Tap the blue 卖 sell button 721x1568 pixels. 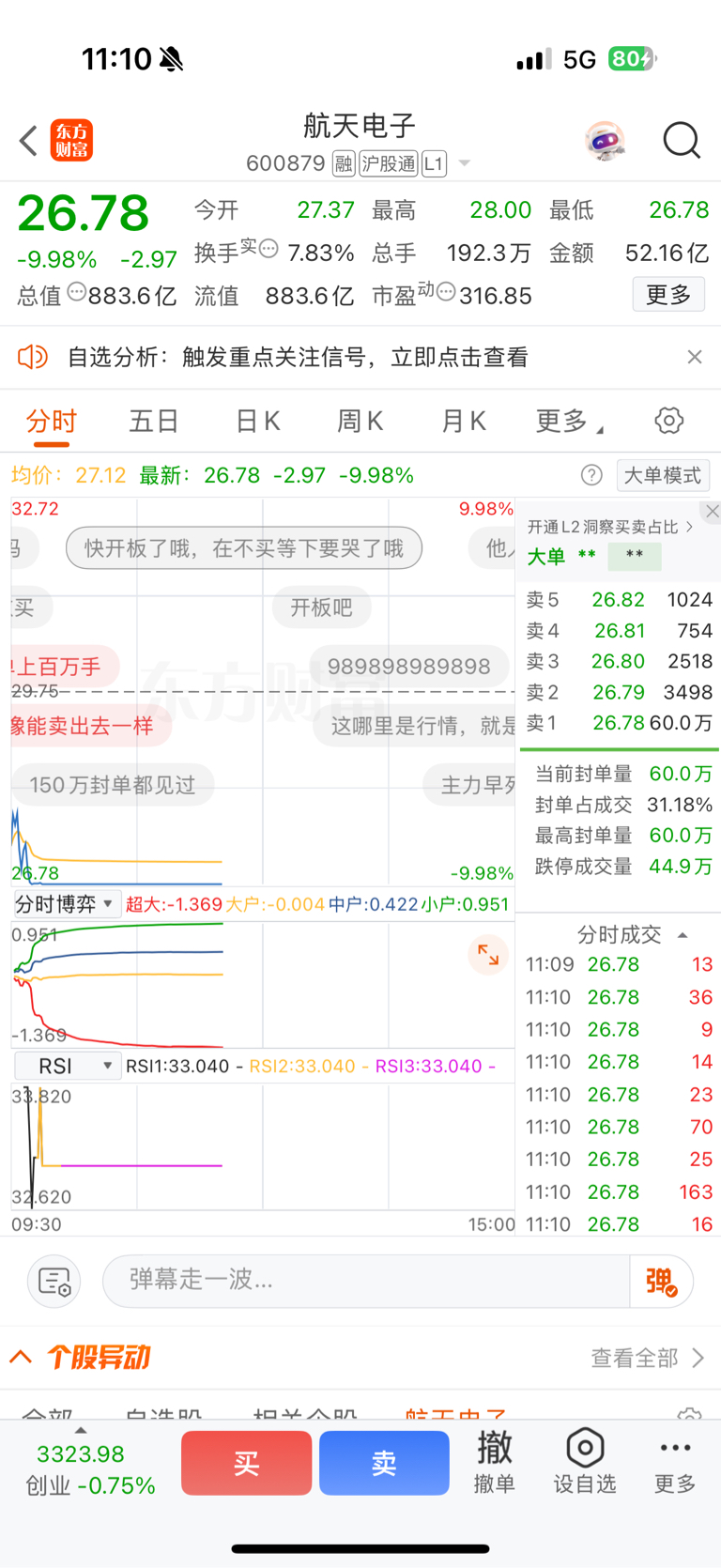point(384,1463)
